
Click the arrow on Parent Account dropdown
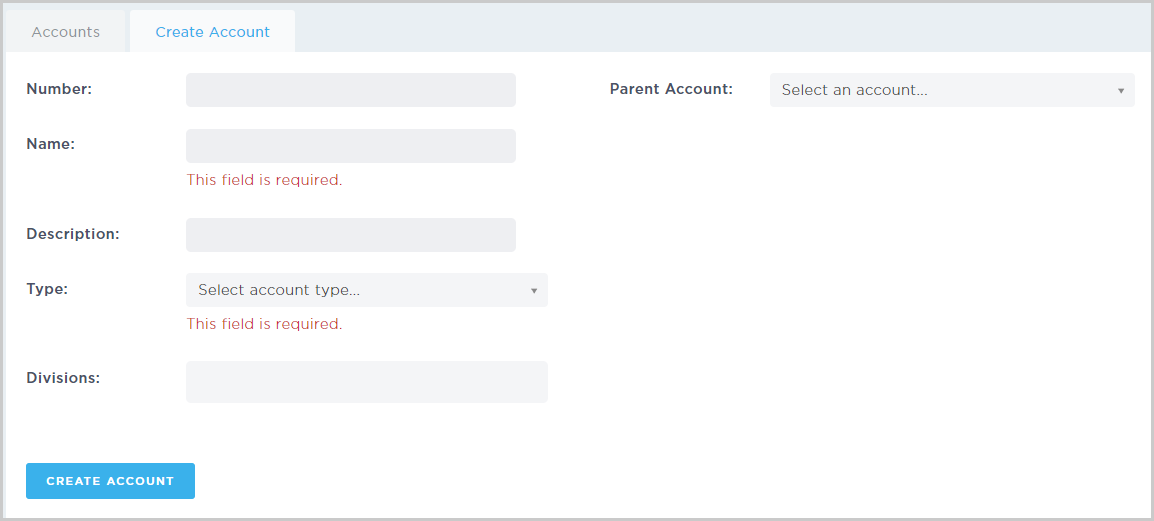point(1121,91)
